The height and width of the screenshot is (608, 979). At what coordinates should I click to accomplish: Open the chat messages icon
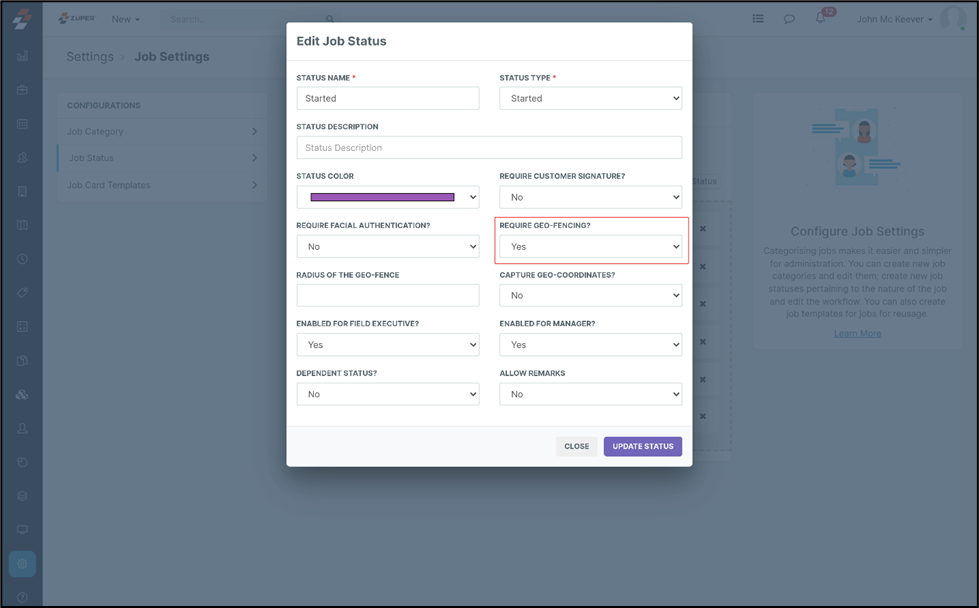click(x=789, y=19)
